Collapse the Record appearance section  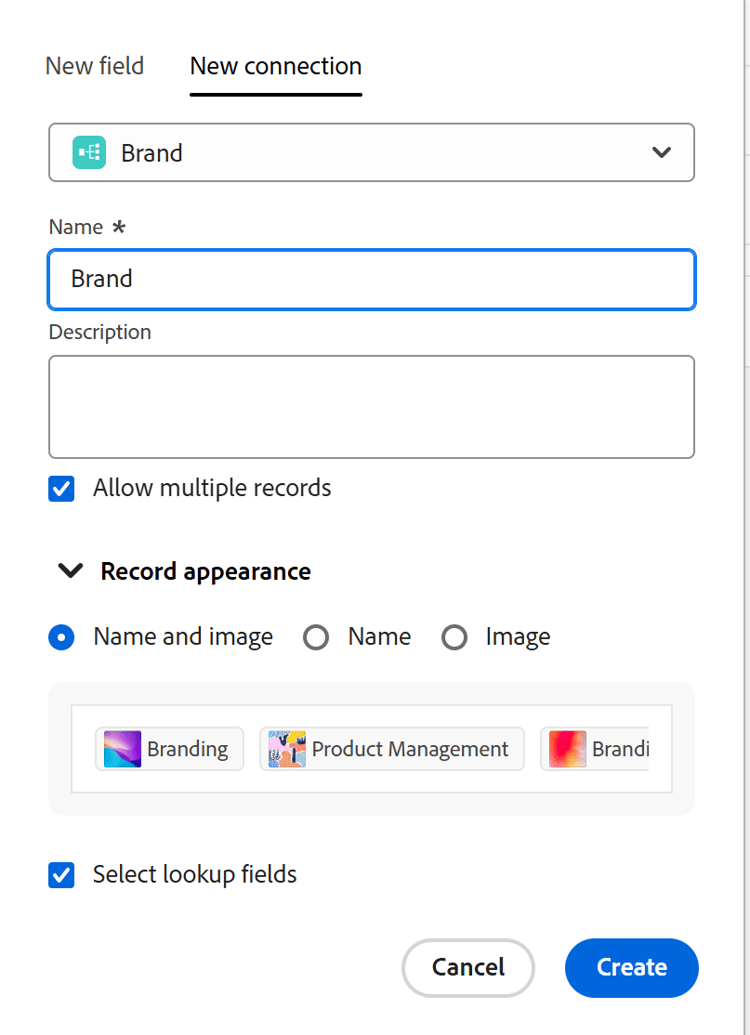tap(70, 571)
